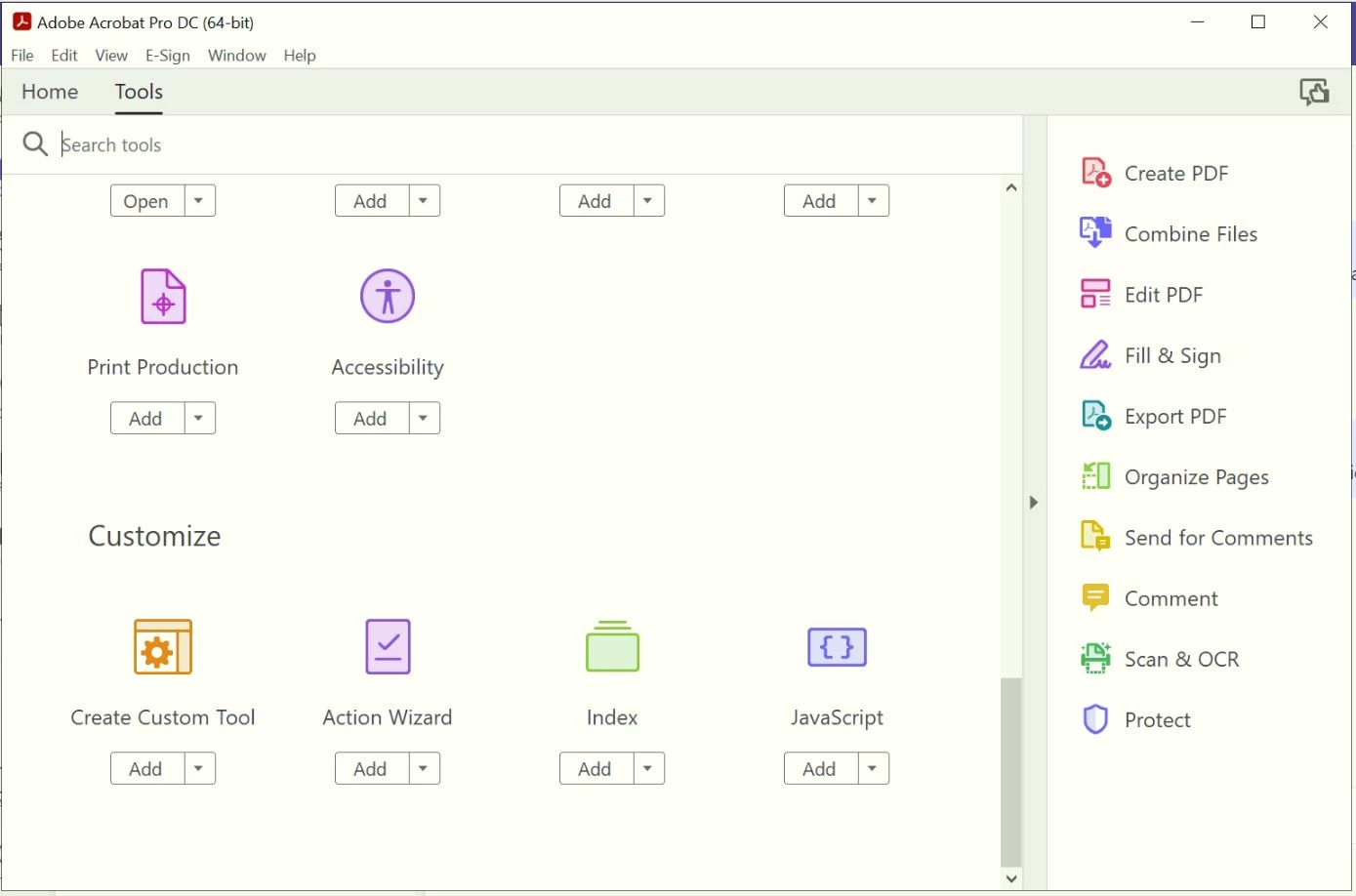
Task: Click the search magnifier icon
Action: pyautogui.click(x=35, y=144)
